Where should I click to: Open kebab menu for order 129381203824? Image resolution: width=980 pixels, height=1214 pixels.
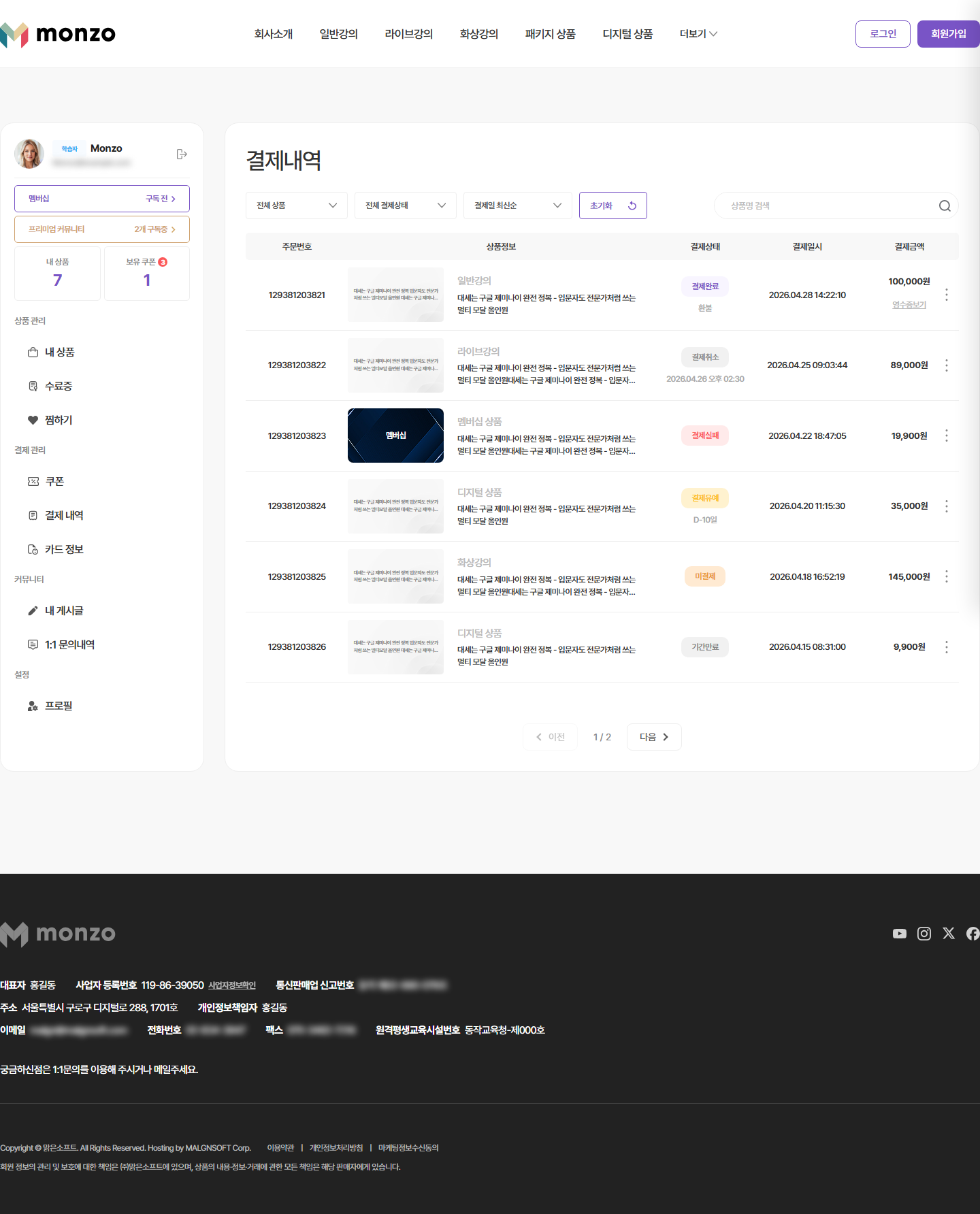(946, 506)
